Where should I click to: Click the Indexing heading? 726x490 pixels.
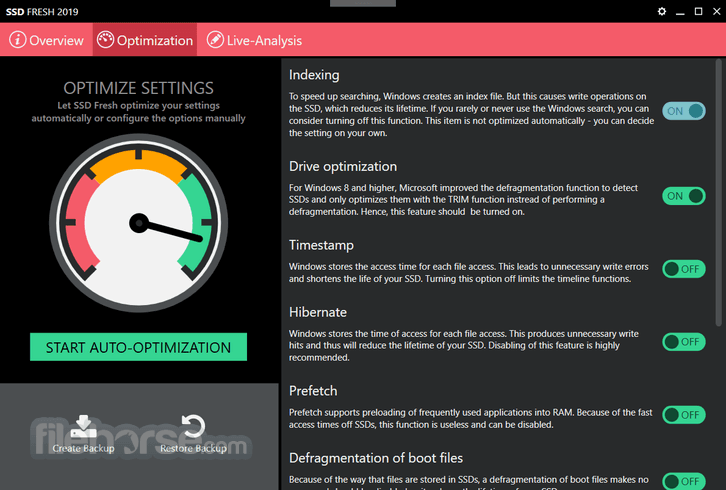click(314, 75)
